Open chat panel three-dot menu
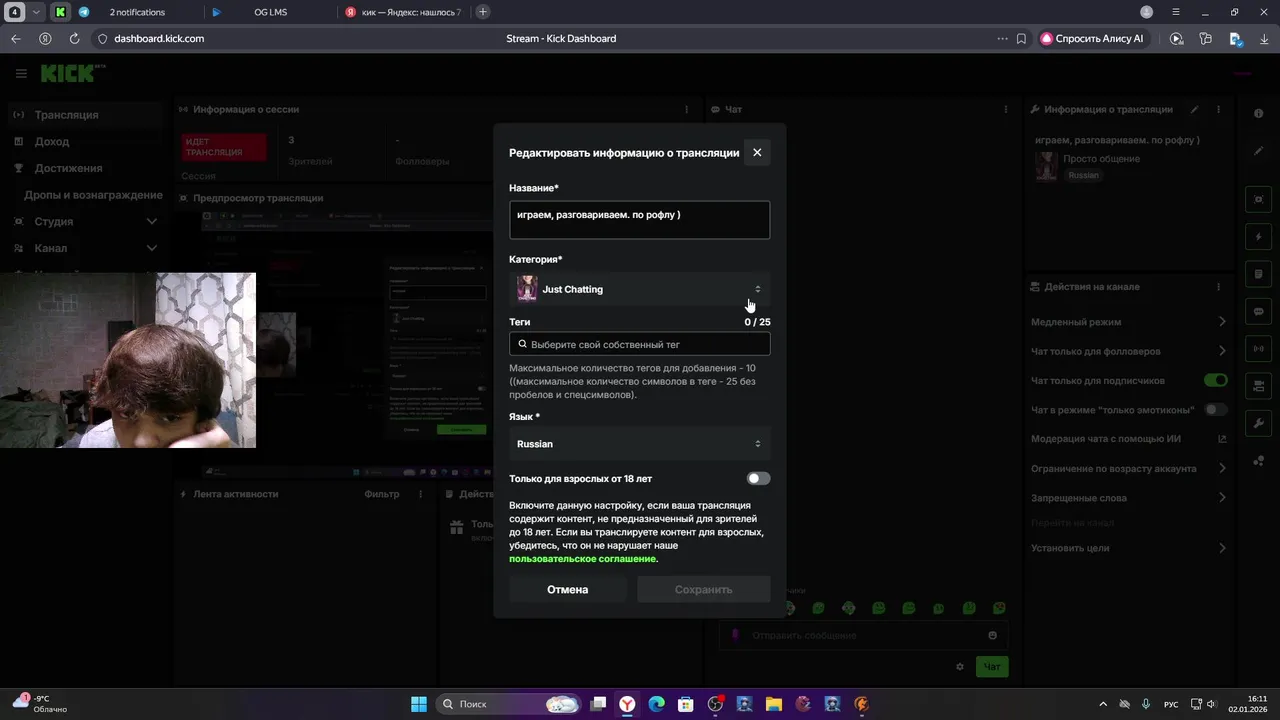Image resolution: width=1280 pixels, height=720 pixels. click(x=1006, y=109)
